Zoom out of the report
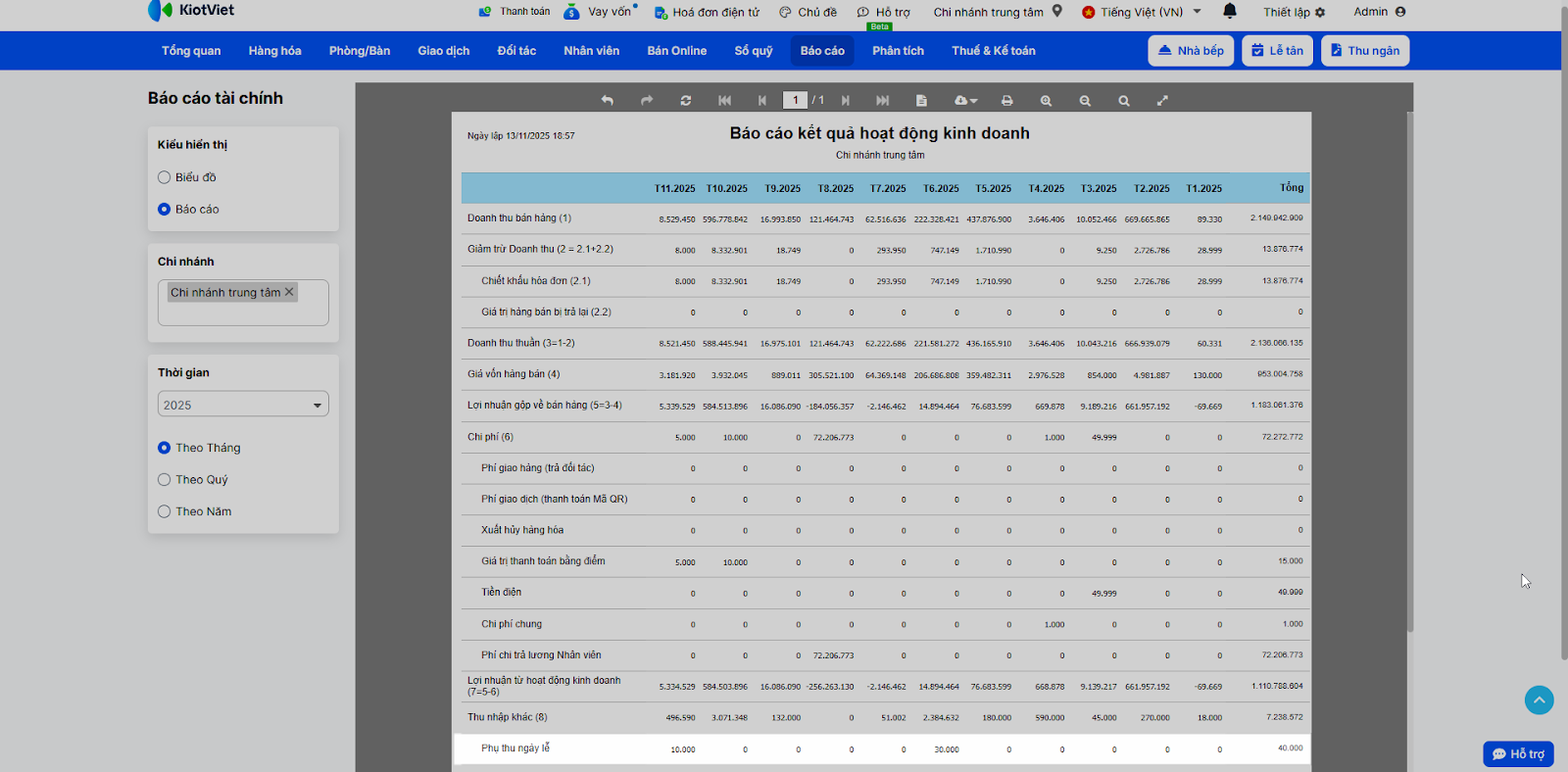This screenshot has height=772, width=1568. click(x=1085, y=101)
